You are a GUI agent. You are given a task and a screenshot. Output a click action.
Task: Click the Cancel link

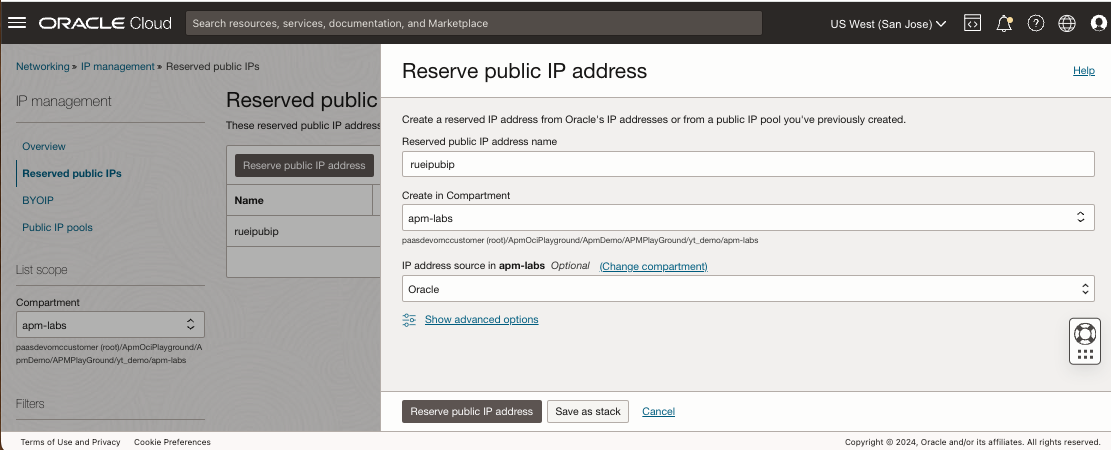click(x=658, y=411)
